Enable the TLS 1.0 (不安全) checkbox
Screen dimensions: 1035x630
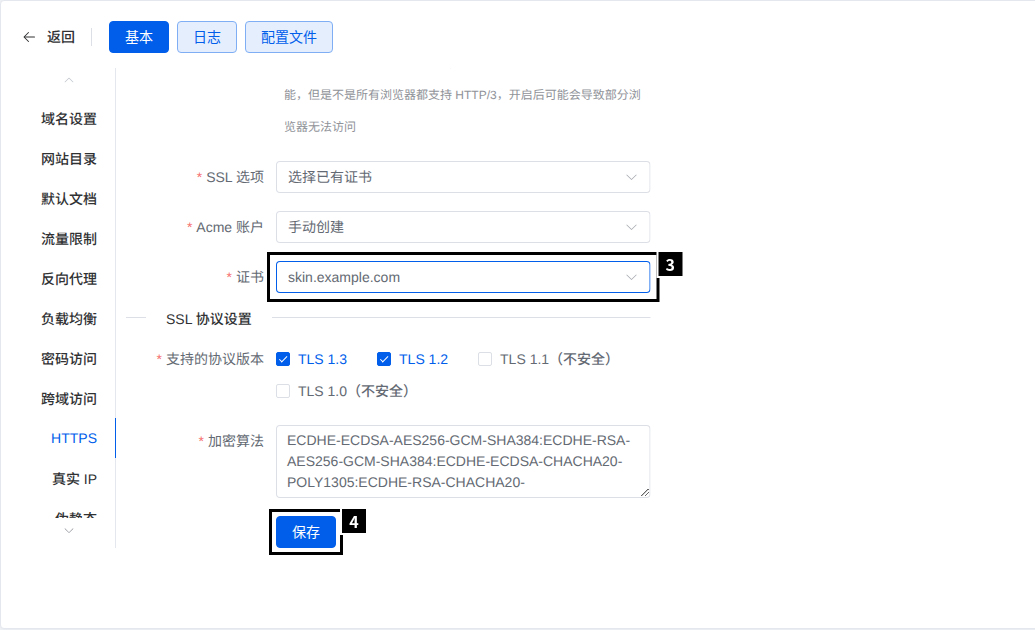point(283,391)
